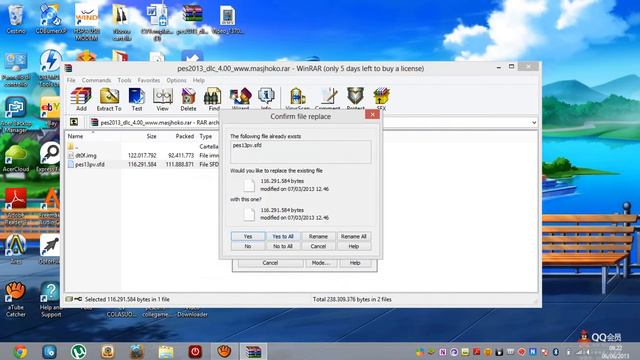Viewport: 640px width, 360px height.
Task: Open the CDBurnerXP desktop icon
Action: click(x=51, y=20)
